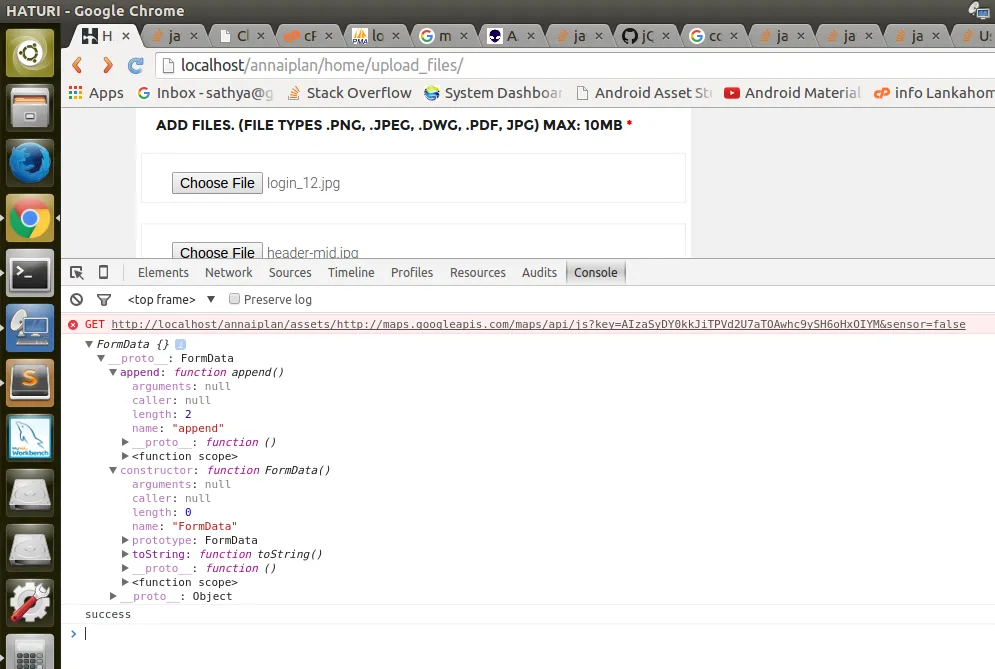Open the info Lankahome bookmark
The image size is (995, 669).
point(933,93)
